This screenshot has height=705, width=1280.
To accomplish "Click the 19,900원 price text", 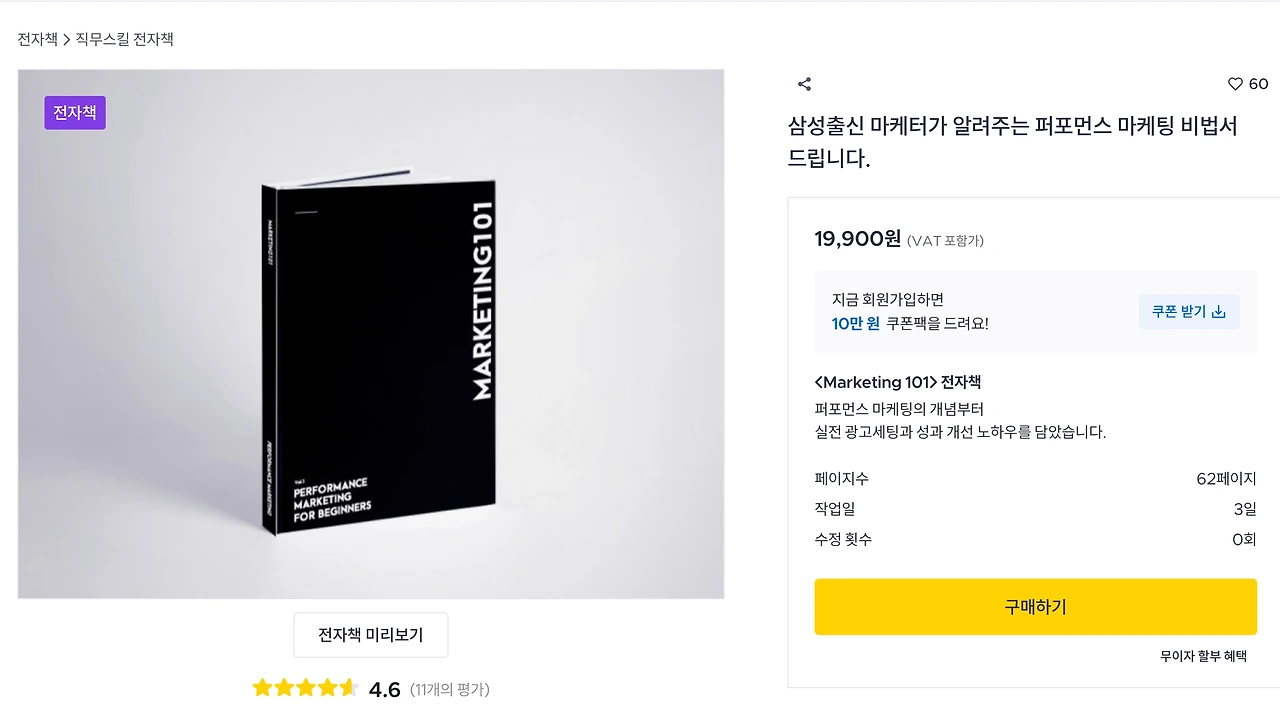I will tap(857, 238).
